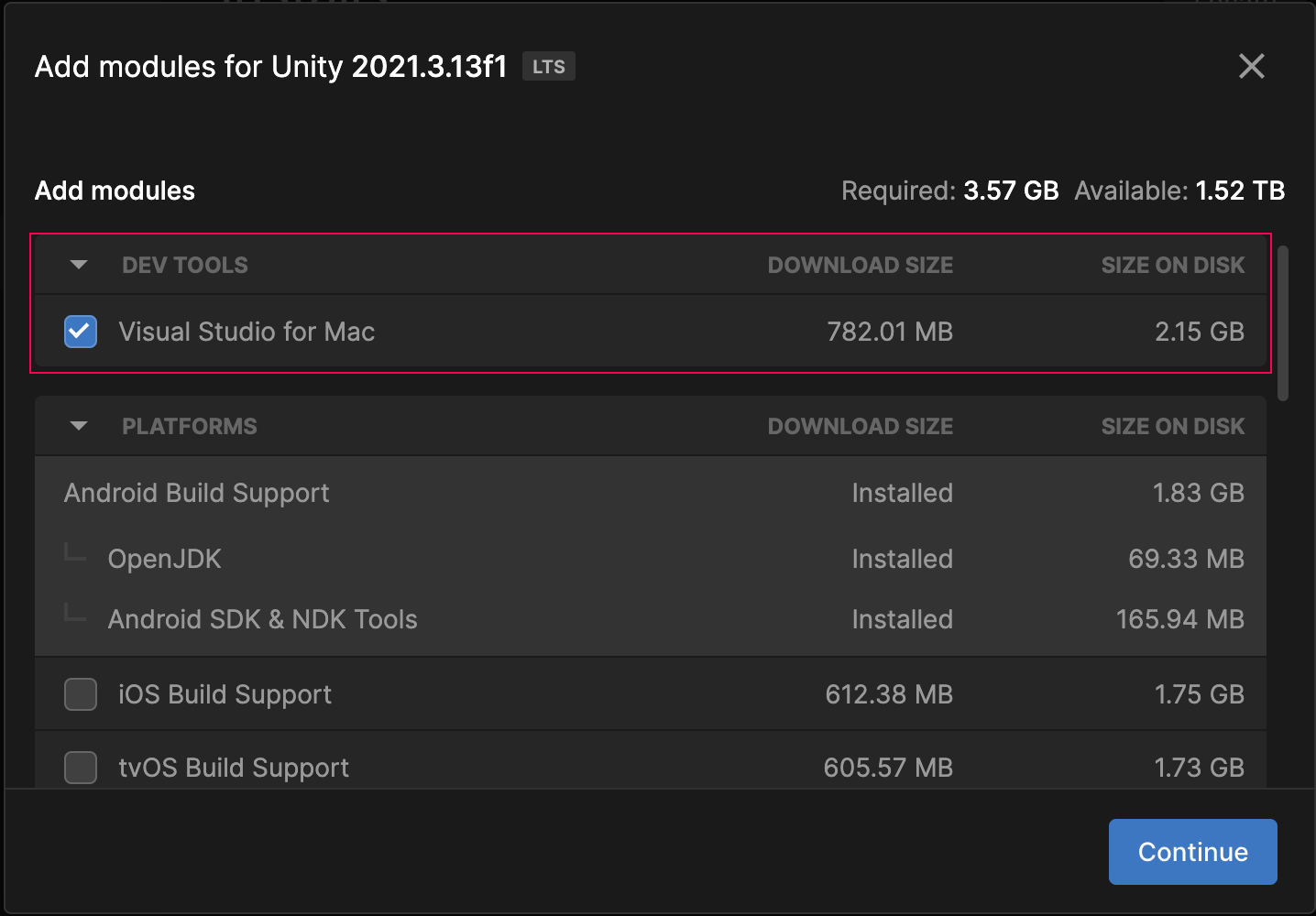Collapse the Platforms section arrow

(x=79, y=426)
